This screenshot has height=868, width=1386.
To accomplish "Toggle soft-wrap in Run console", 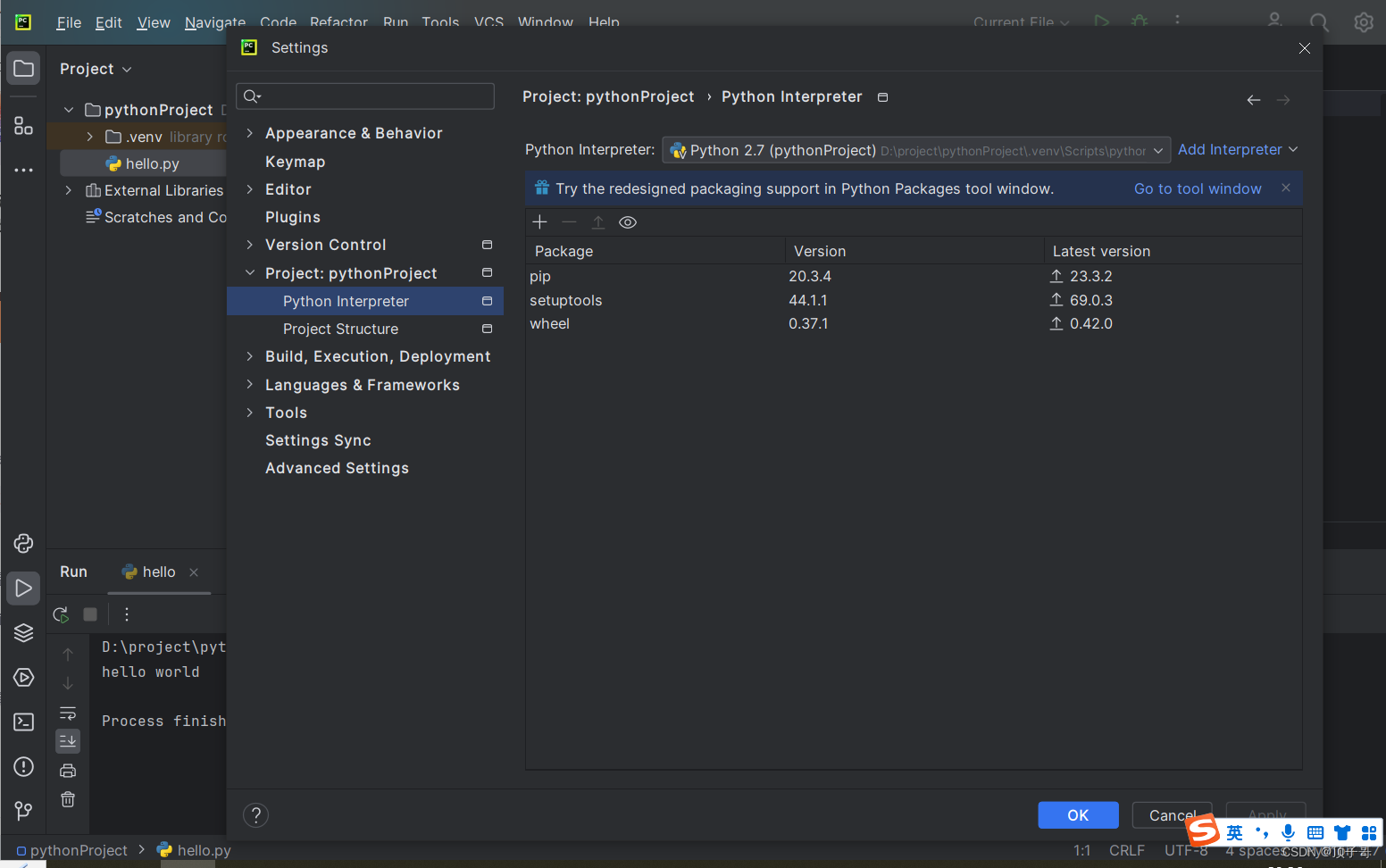I will 68,713.
